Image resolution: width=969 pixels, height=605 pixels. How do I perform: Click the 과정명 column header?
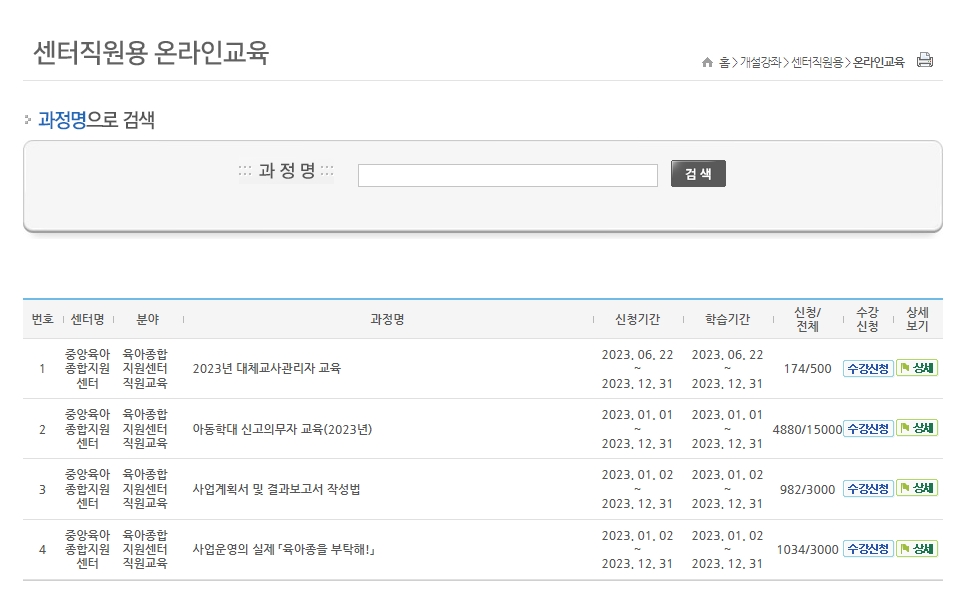coord(385,319)
